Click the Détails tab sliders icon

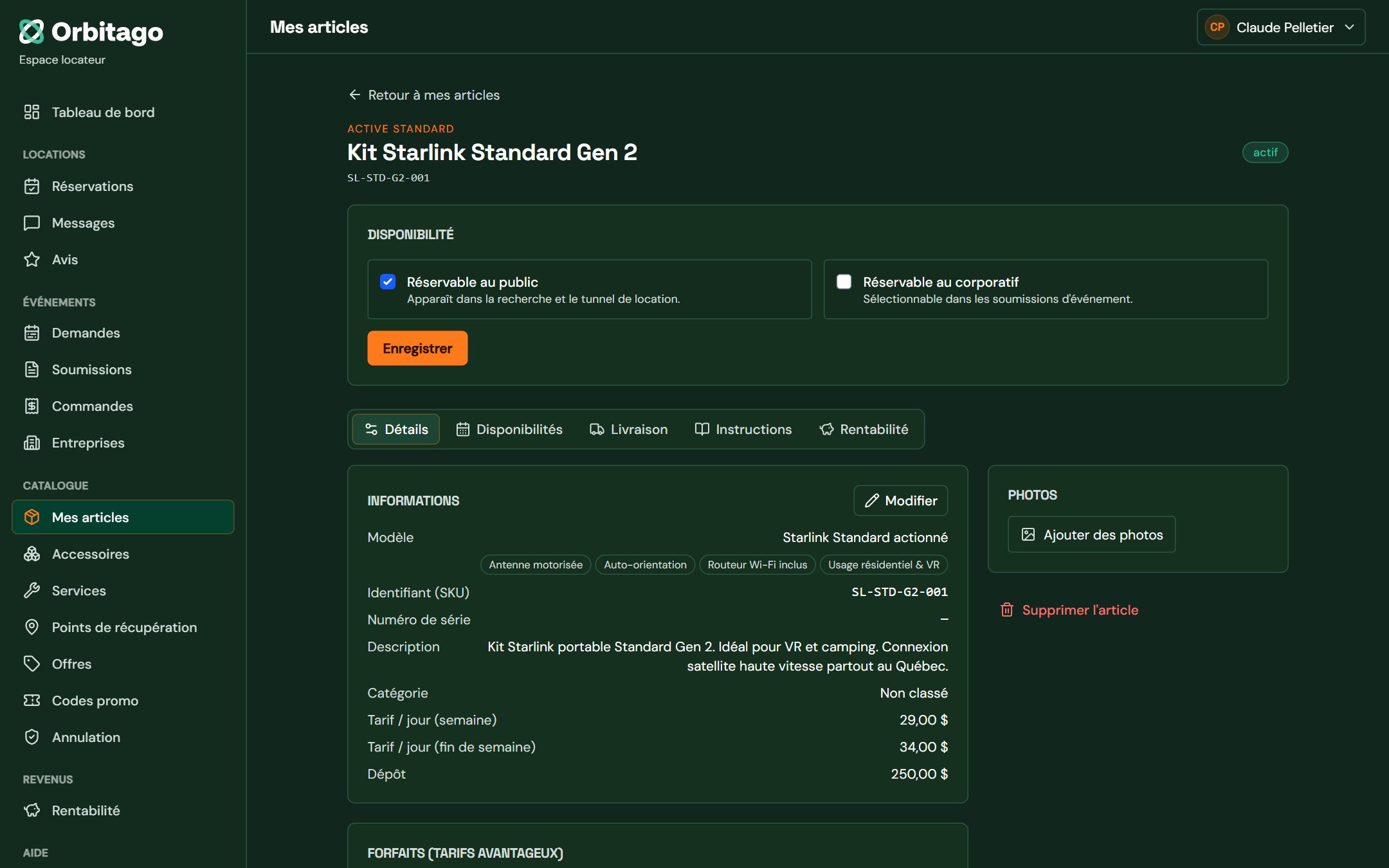[371, 429]
